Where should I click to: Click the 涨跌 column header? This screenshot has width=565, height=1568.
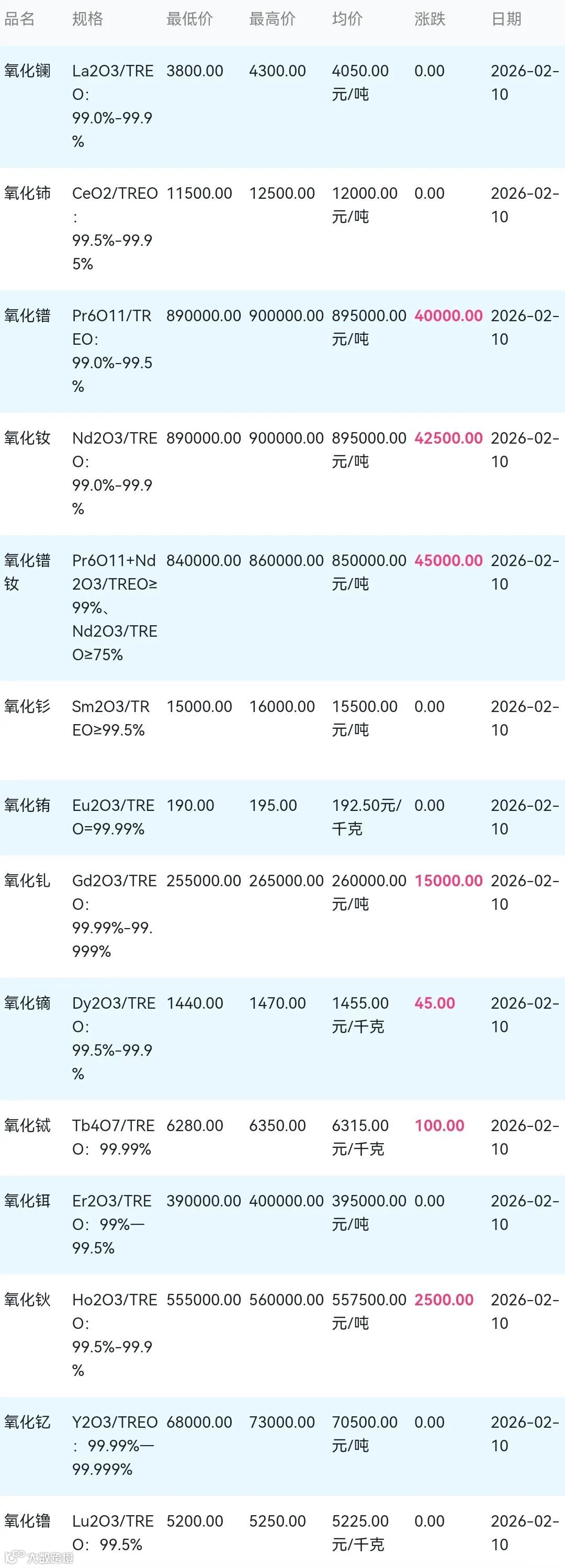pyautogui.click(x=430, y=19)
